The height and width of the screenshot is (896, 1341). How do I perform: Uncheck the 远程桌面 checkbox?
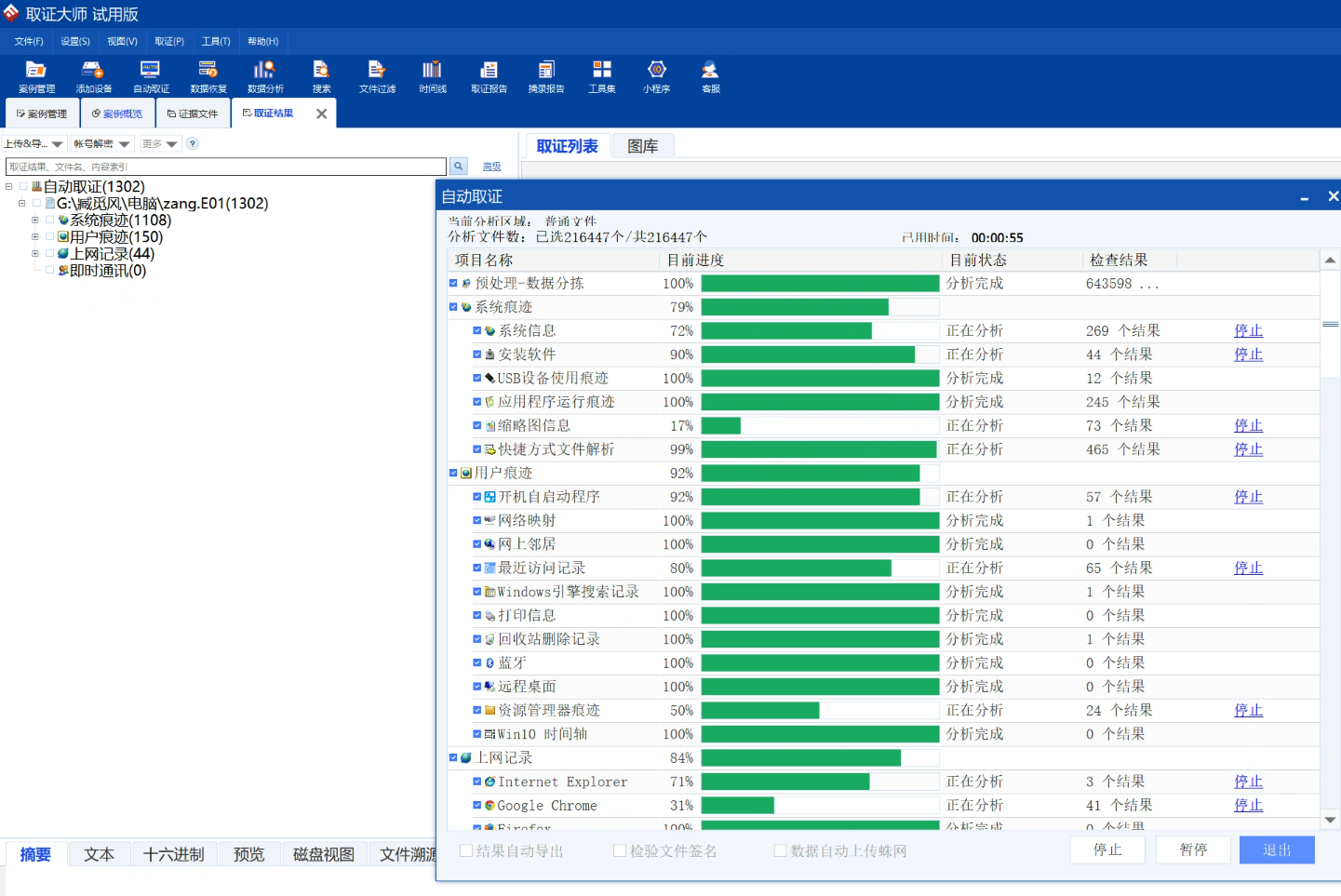tap(476, 687)
